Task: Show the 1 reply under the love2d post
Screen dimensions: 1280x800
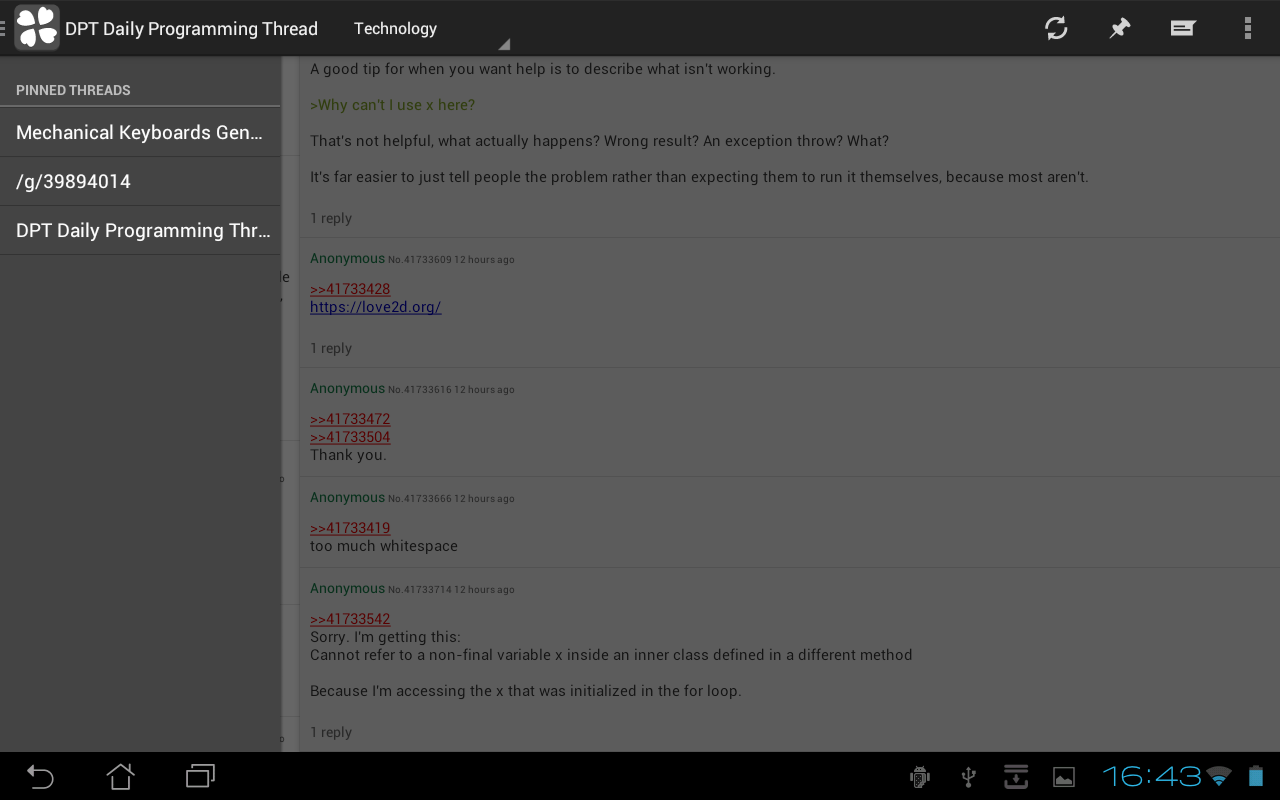Action: [331, 348]
